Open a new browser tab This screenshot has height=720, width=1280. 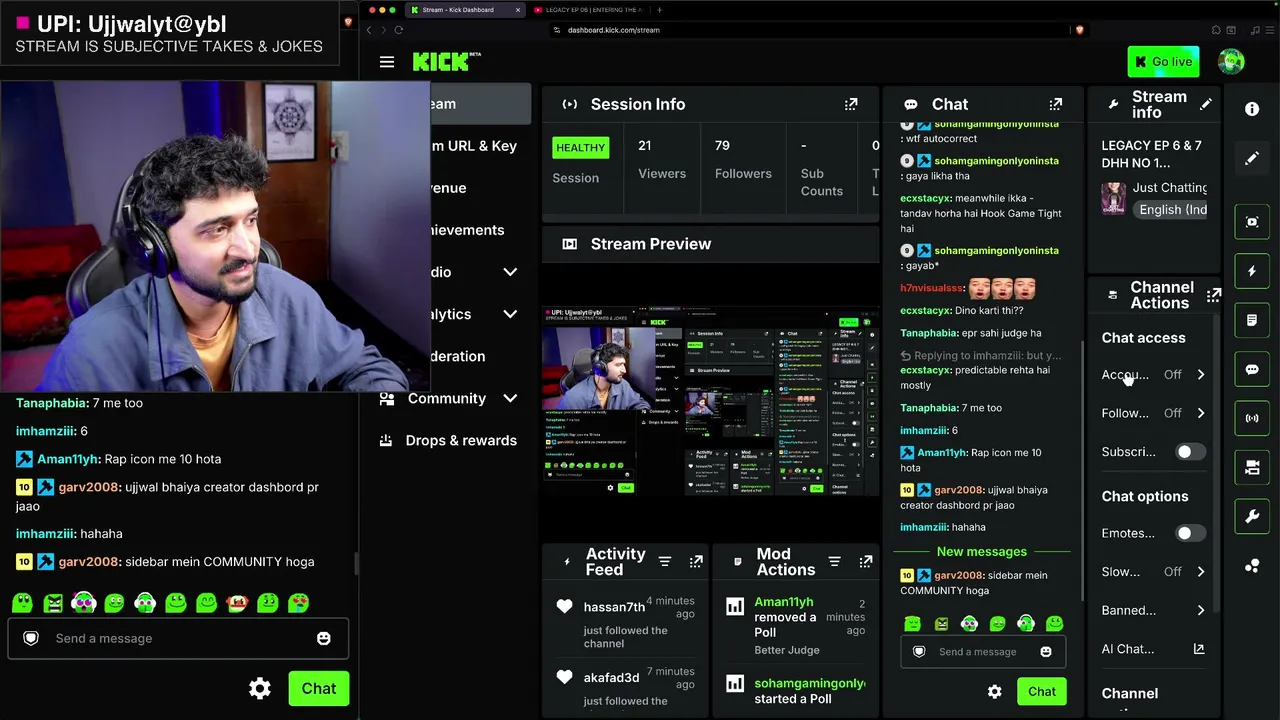click(659, 10)
